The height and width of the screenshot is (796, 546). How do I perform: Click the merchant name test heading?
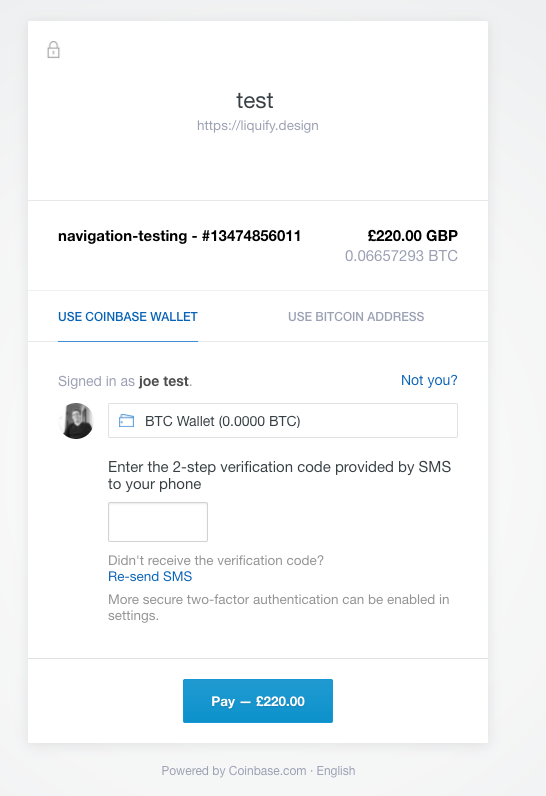(x=255, y=101)
